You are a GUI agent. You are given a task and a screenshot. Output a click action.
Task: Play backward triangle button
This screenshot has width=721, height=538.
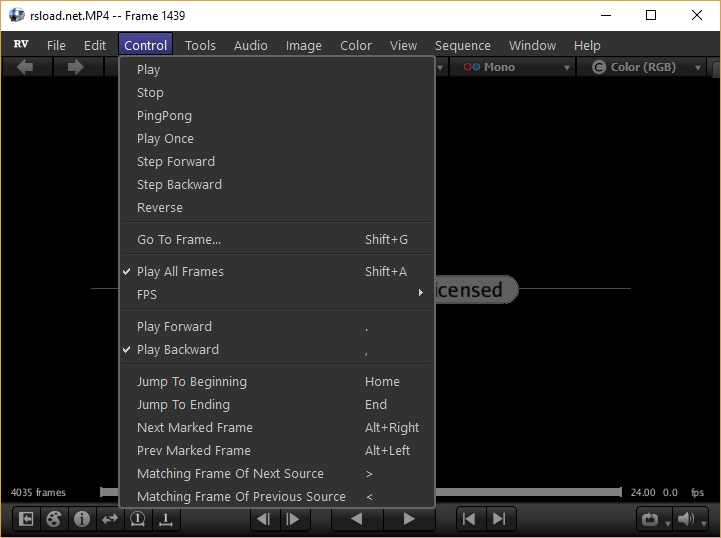pyautogui.click(x=357, y=520)
